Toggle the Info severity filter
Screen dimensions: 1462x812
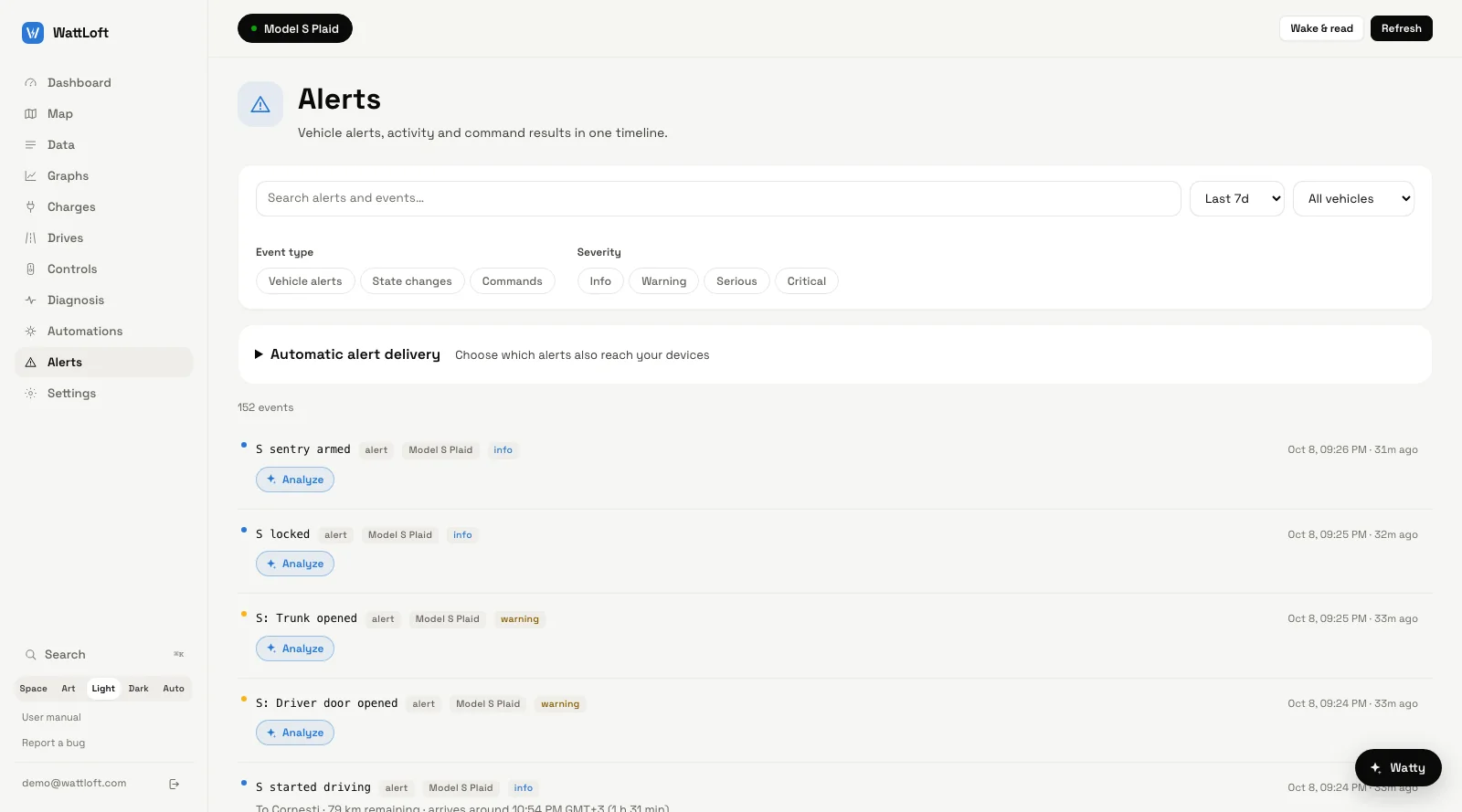(600, 281)
